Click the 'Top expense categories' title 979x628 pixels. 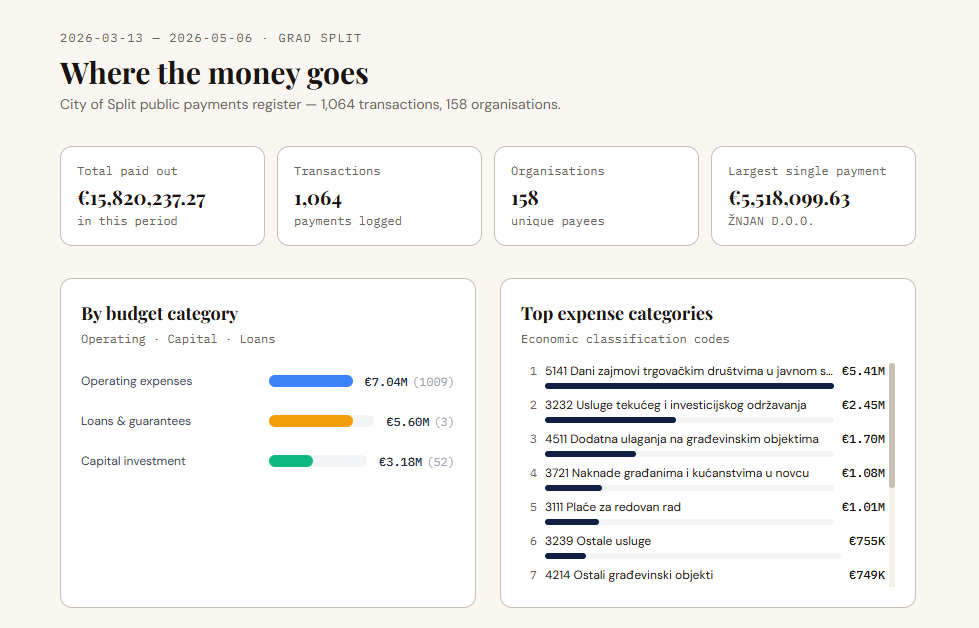tap(617, 313)
